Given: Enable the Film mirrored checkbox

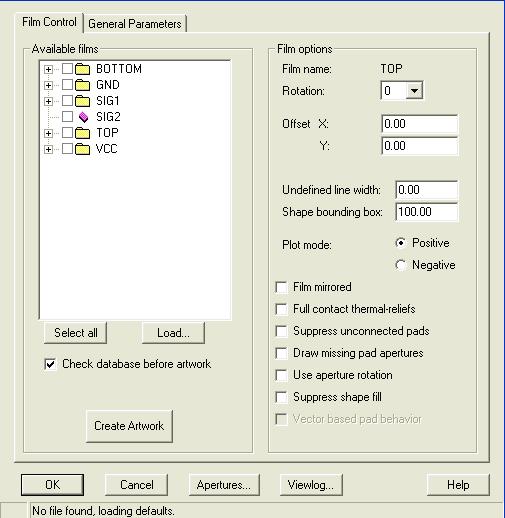Looking at the screenshot, I should [x=281, y=287].
